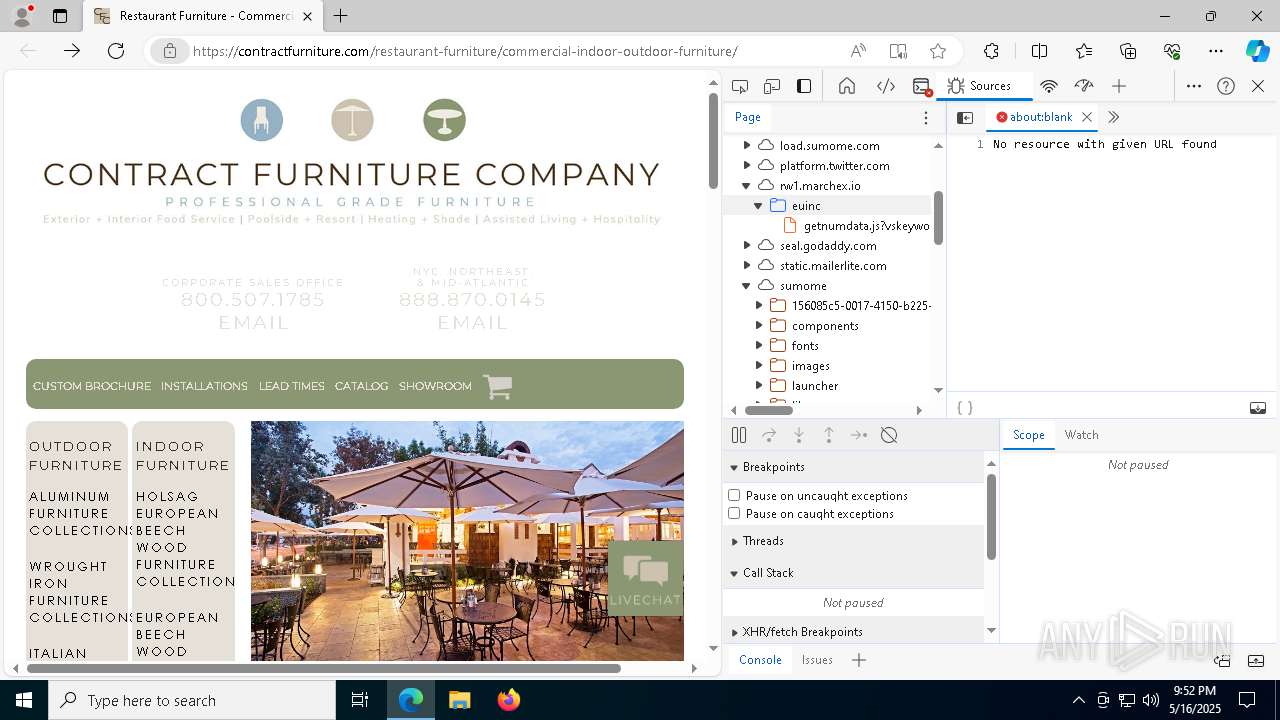Viewport: 1280px width, 720px height.
Task: Expand the components folder
Action: [758, 325]
